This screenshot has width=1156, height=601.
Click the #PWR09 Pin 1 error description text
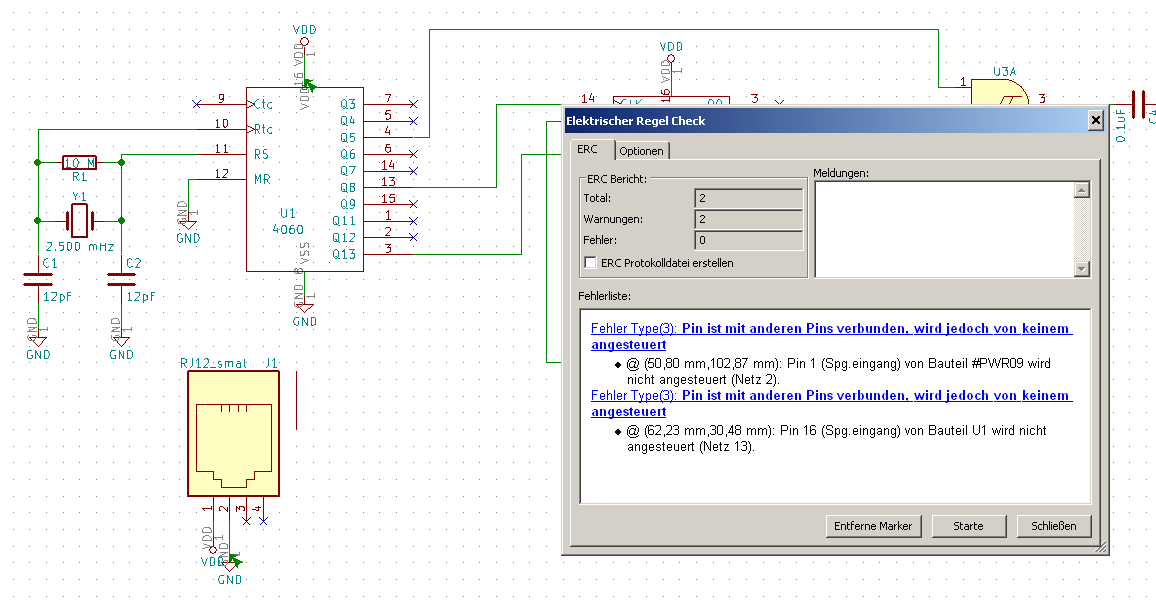(839, 372)
